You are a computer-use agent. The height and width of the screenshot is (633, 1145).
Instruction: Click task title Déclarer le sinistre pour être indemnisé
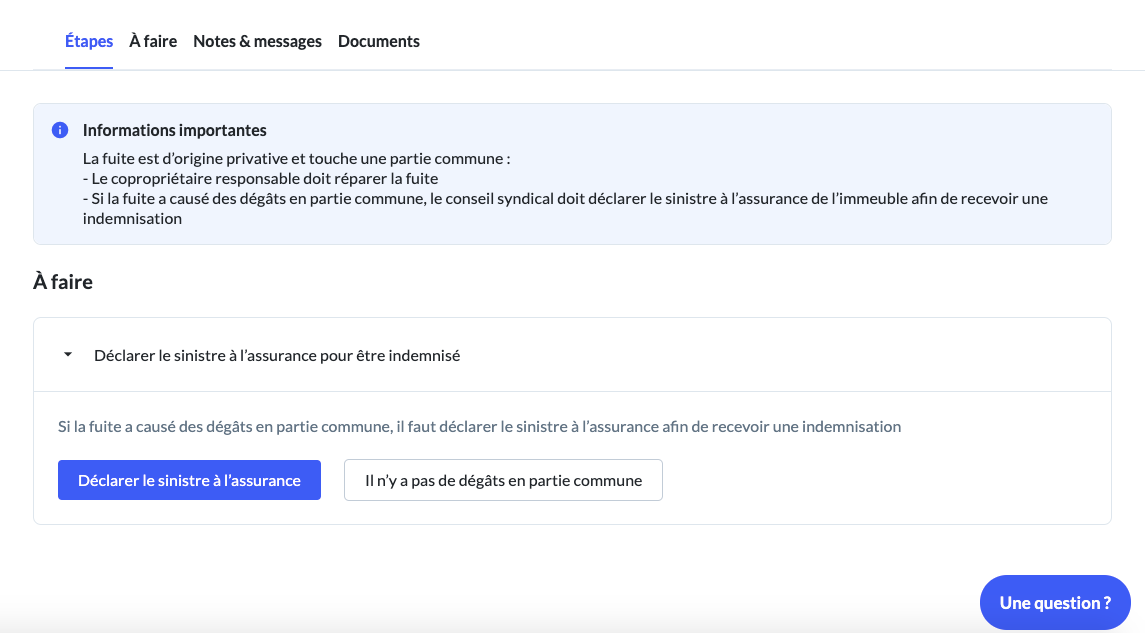[277, 356]
